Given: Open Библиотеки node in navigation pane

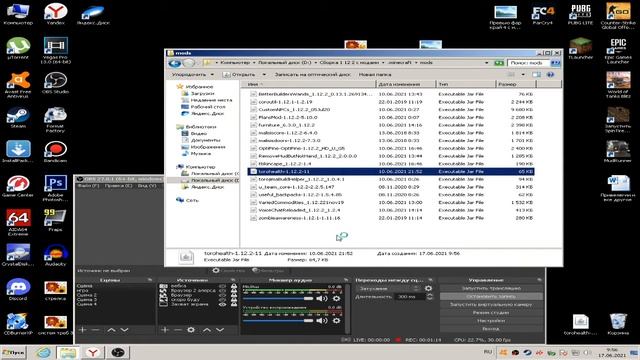Looking at the screenshot, I should click(196, 127).
